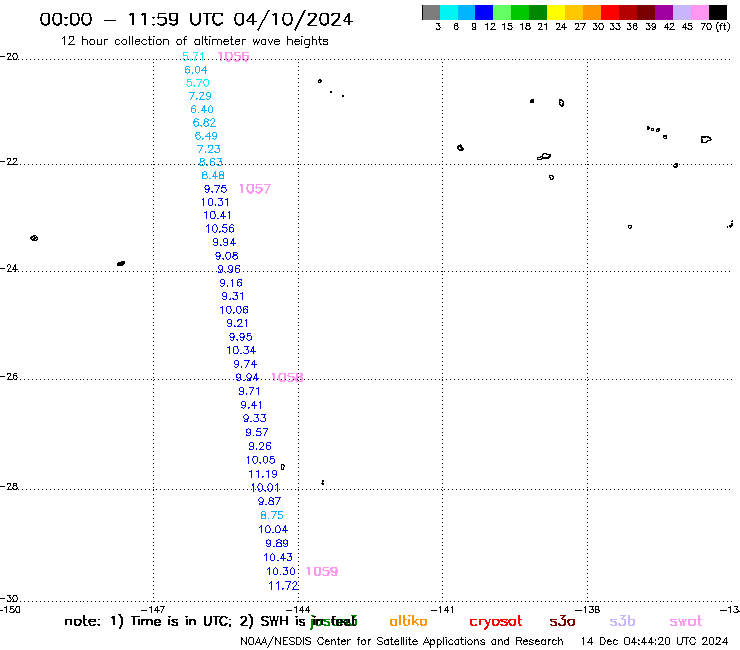This screenshot has height=650, width=740.
Task: Click the orange altika satellite label
Action: [x=408, y=621]
